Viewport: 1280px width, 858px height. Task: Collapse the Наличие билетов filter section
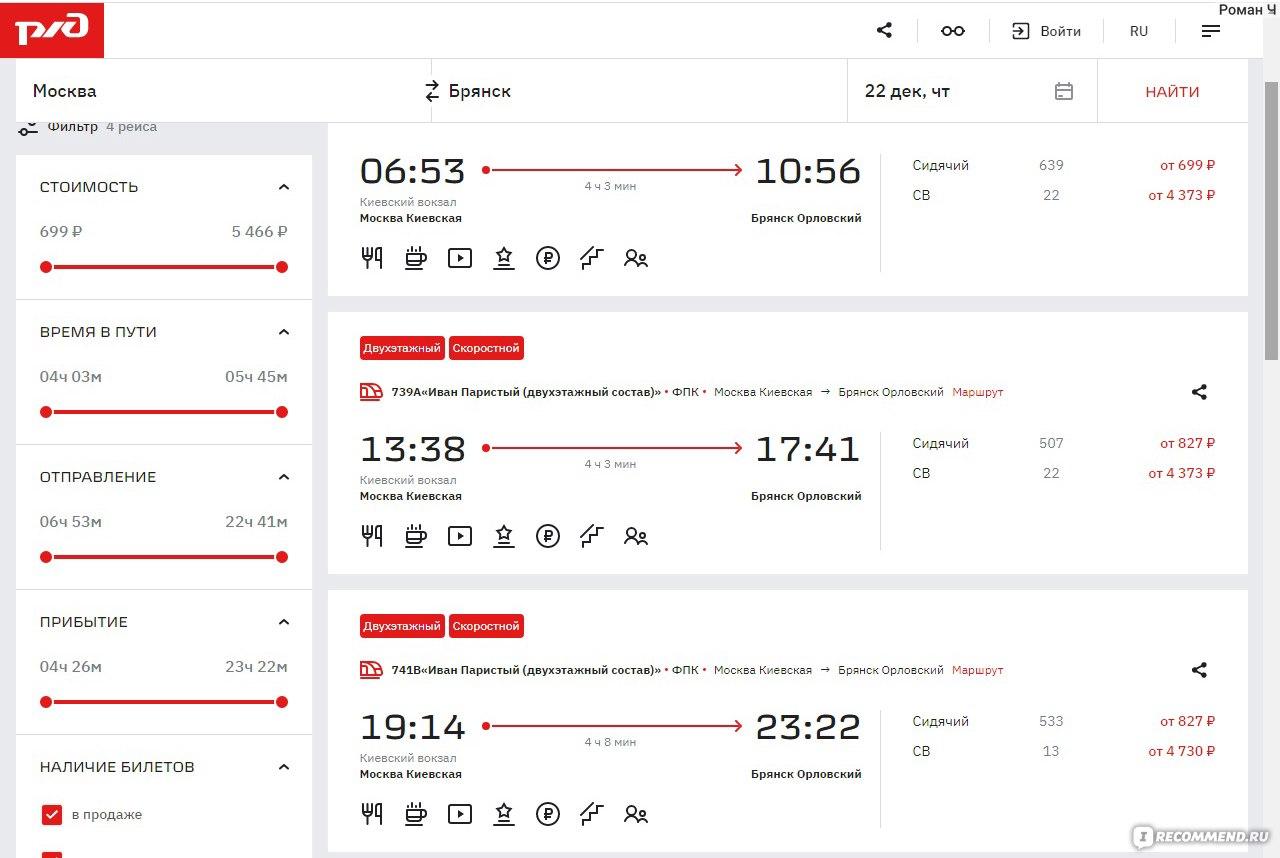point(283,767)
